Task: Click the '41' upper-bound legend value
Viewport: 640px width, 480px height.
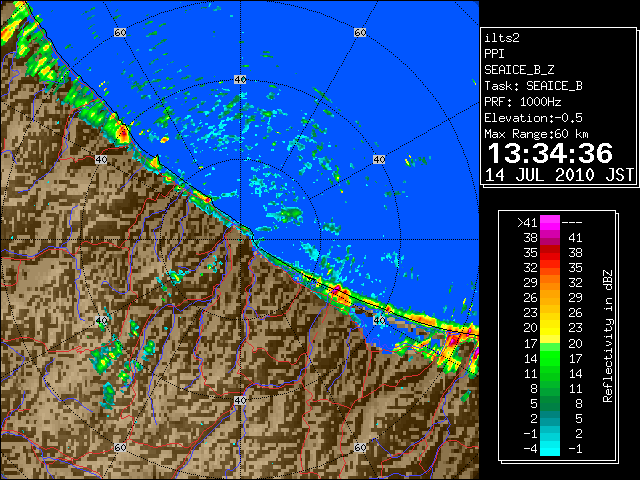Action: 575,238
